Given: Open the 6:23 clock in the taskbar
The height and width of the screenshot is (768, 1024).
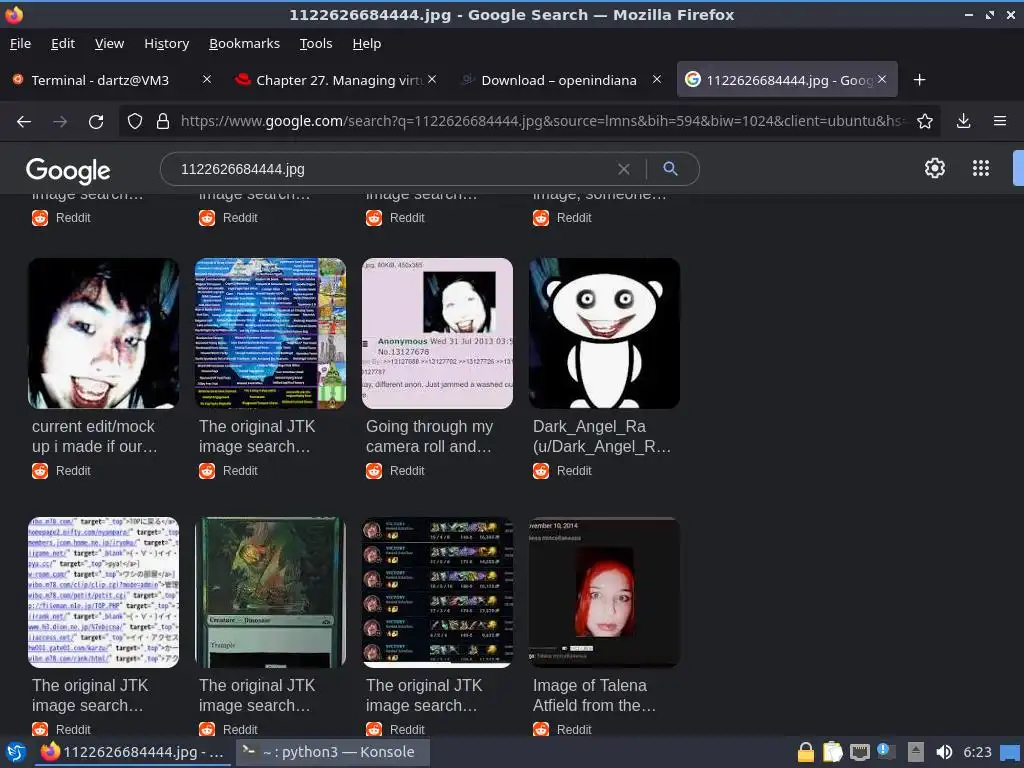Looking at the screenshot, I should point(977,752).
